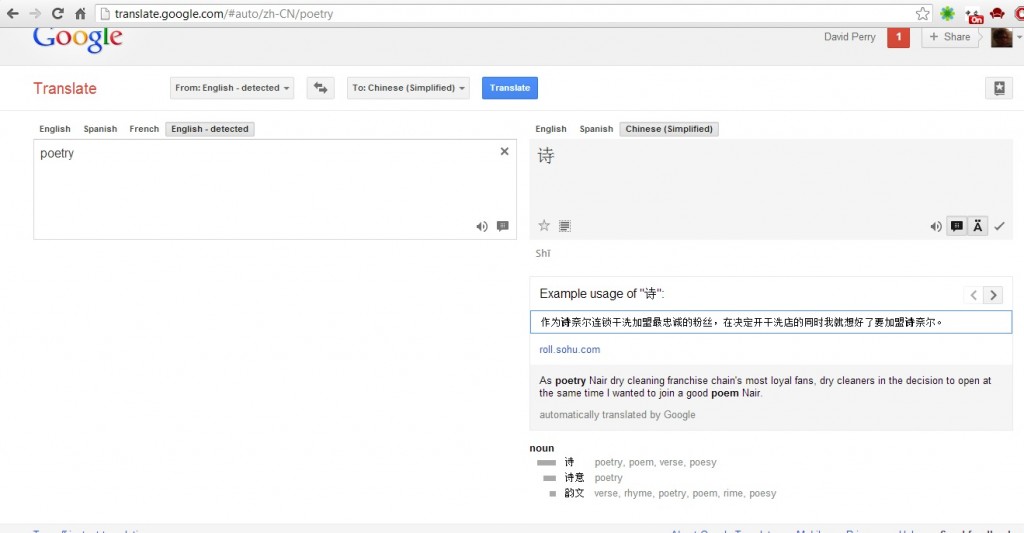This screenshot has width=1024, height=533.
Task: Select Spanish as target language
Action: [596, 129]
